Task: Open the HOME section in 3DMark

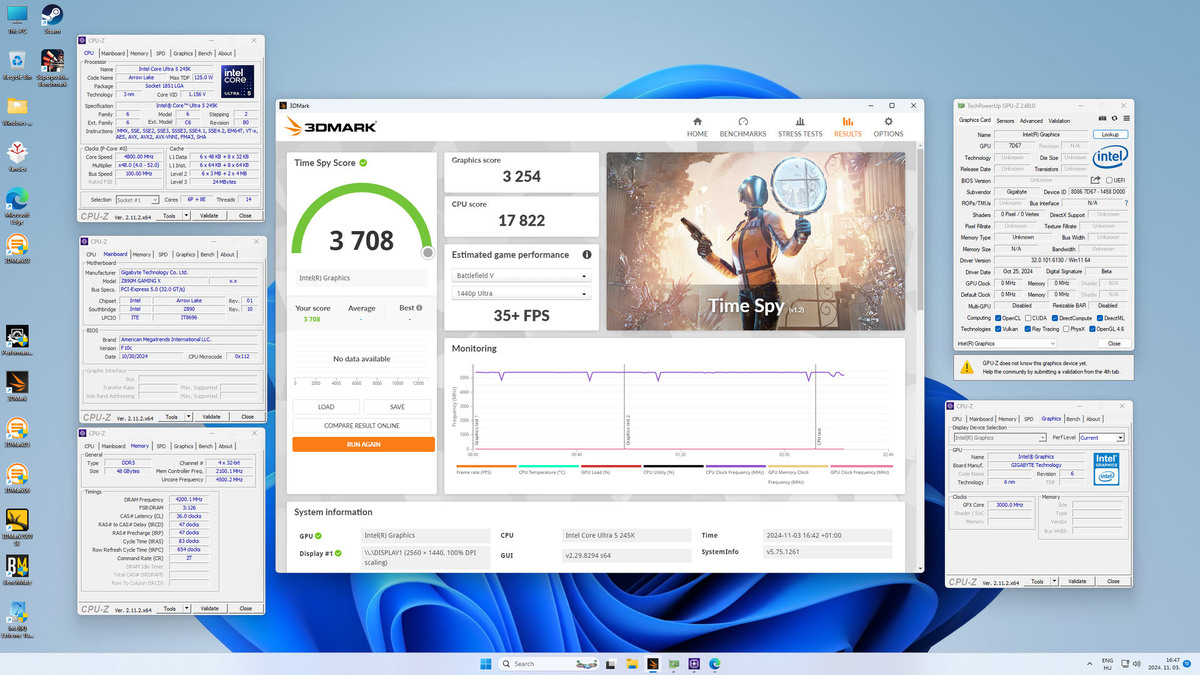Action: 697,126
